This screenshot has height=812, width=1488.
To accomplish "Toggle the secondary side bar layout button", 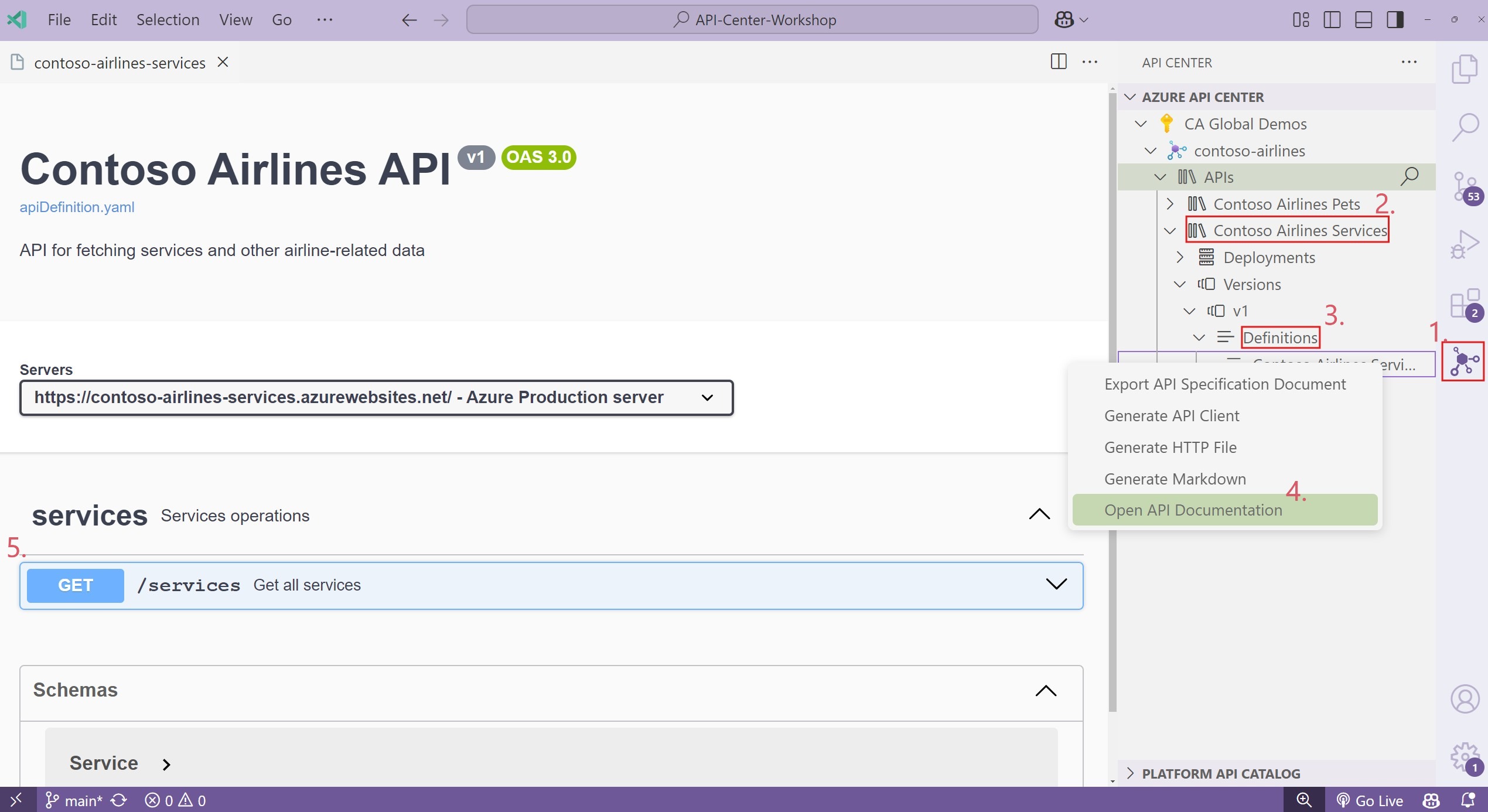I will point(1395,20).
